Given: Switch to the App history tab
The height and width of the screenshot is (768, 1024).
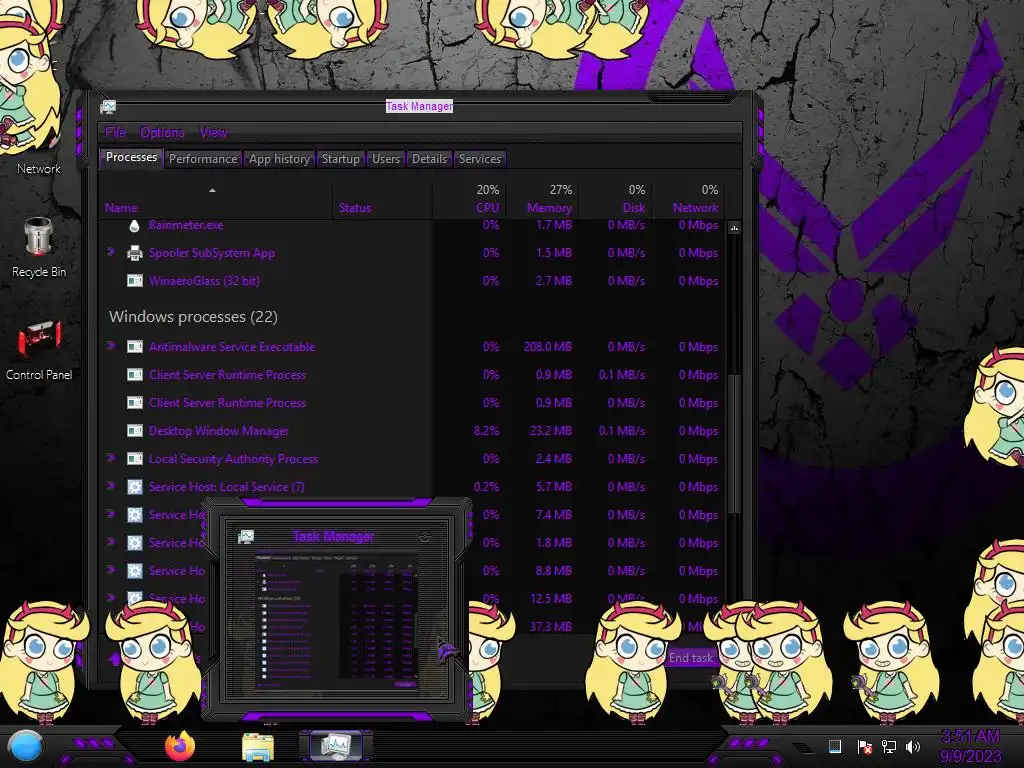Looking at the screenshot, I should [x=279, y=159].
